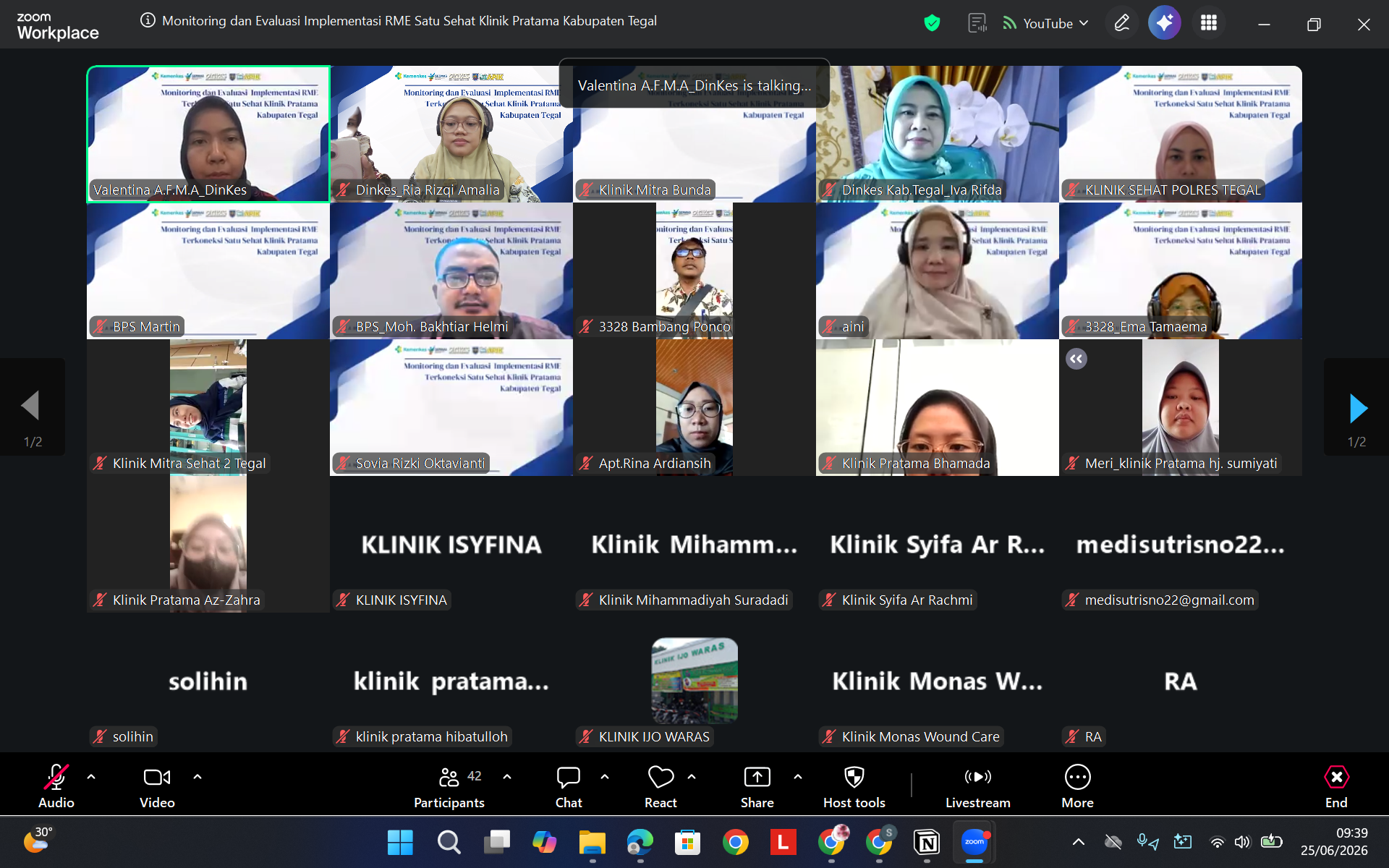Image resolution: width=1389 pixels, height=868 pixels.
Task: Open the annotate pencil icon
Action: 1121,23
